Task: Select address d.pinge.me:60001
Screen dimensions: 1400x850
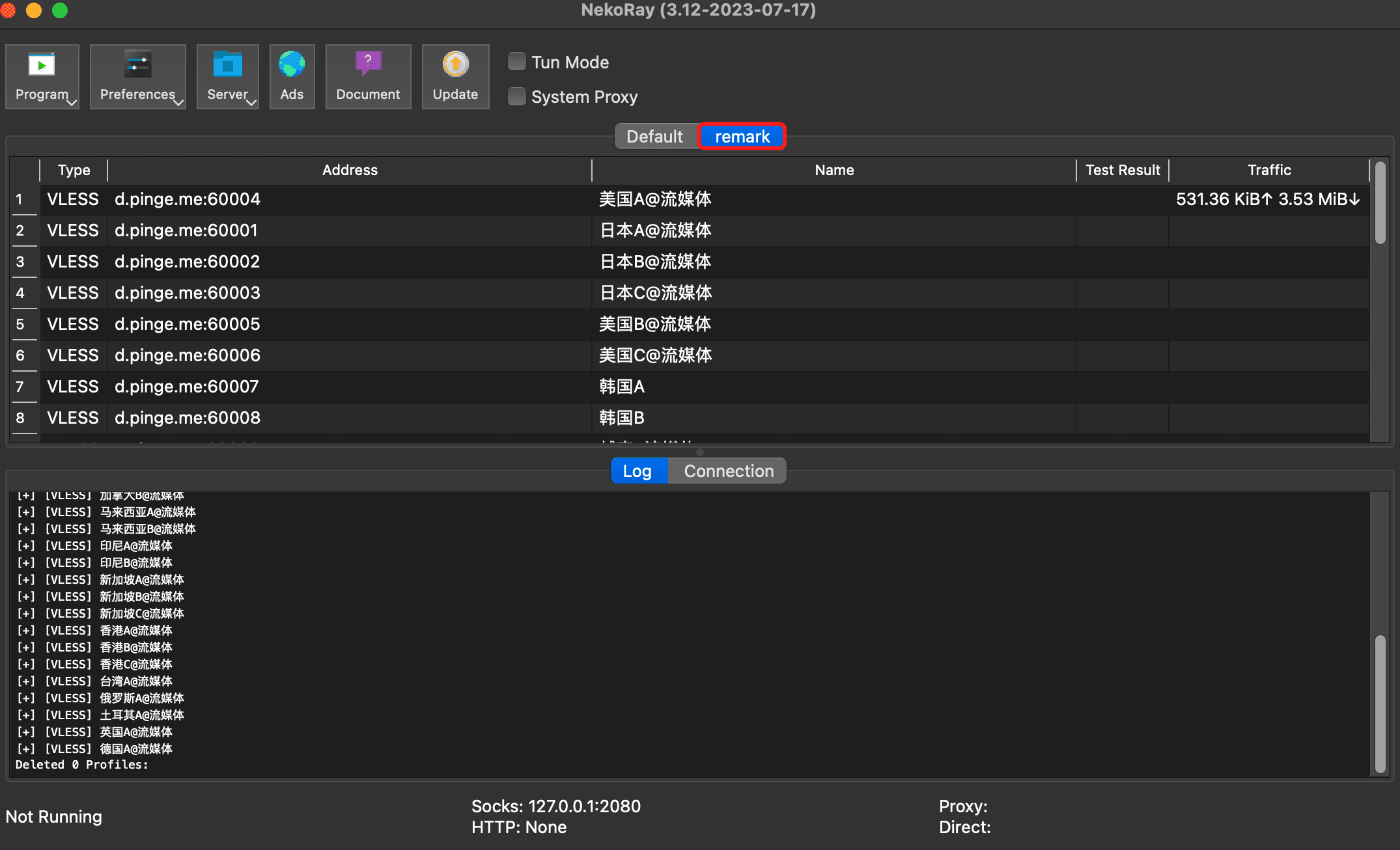Action: [186, 230]
